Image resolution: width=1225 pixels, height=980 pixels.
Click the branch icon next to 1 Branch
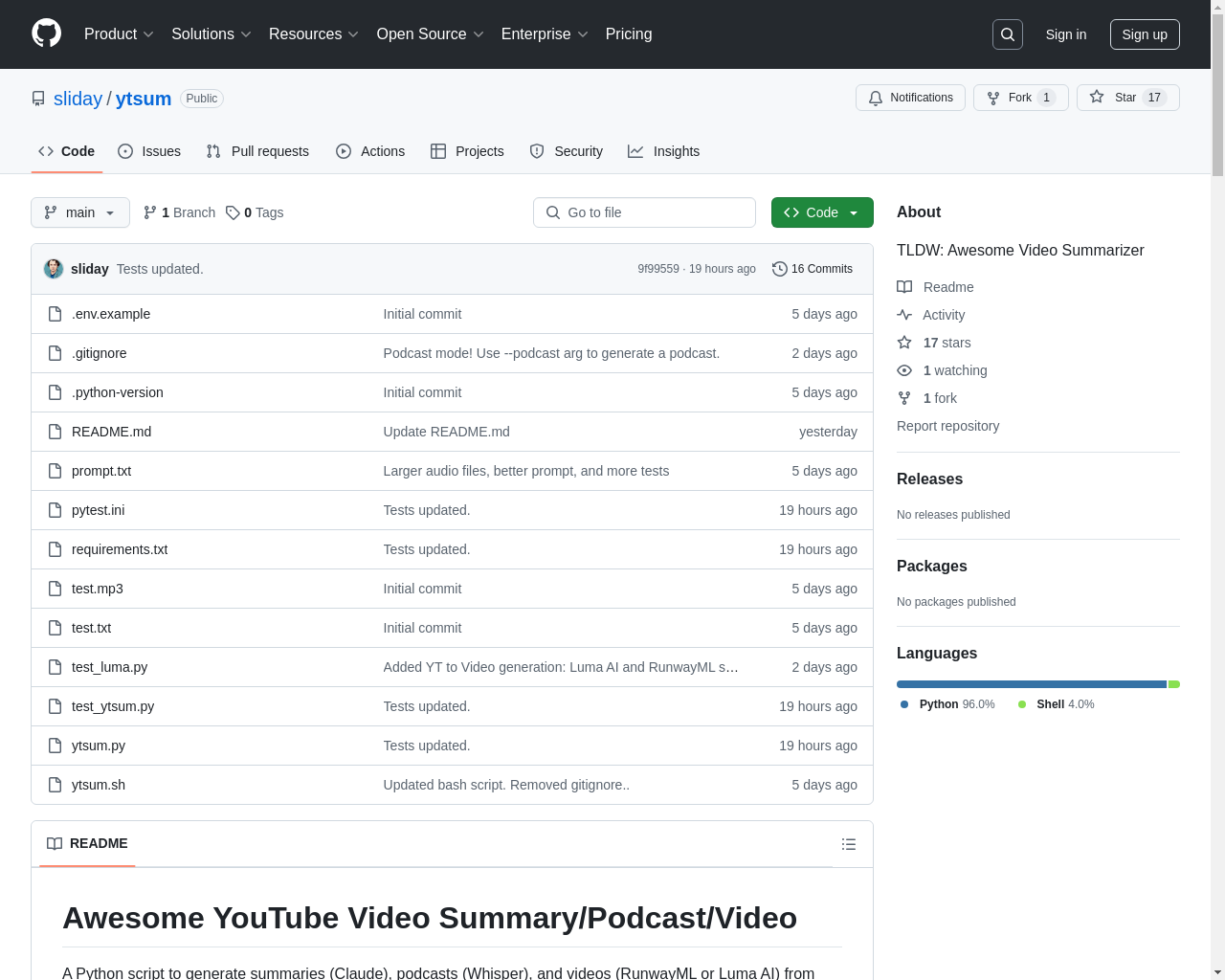tap(150, 212)
